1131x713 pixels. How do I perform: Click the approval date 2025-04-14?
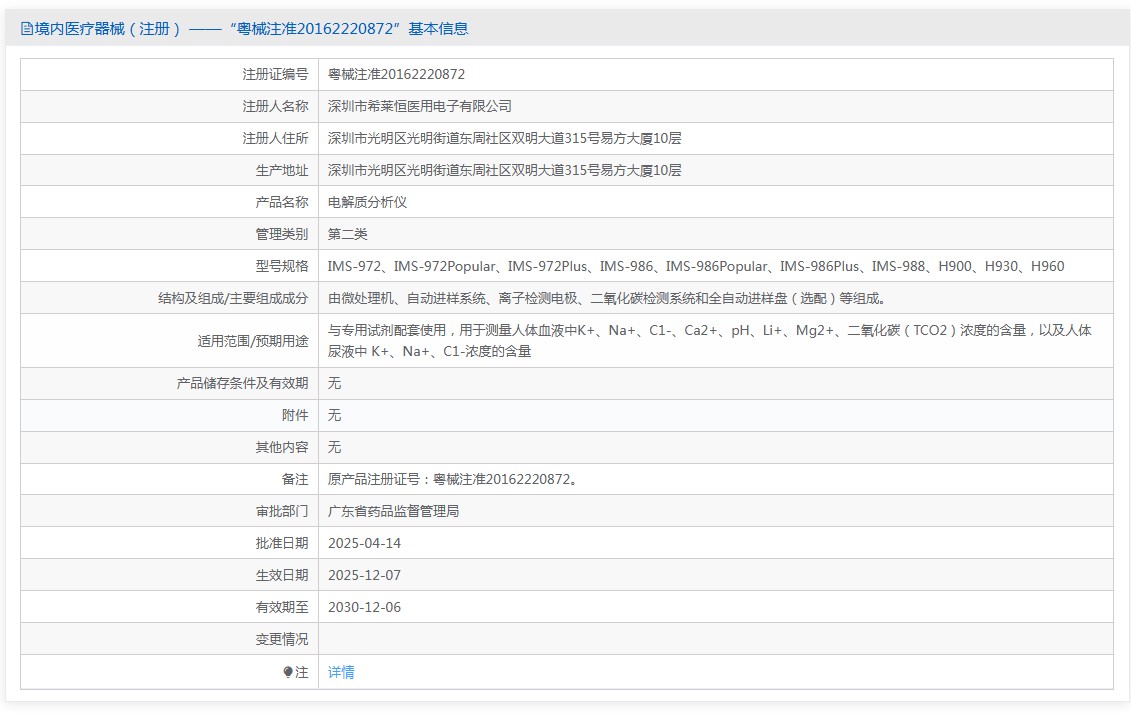pyautogui.click(x=364, y=543)
